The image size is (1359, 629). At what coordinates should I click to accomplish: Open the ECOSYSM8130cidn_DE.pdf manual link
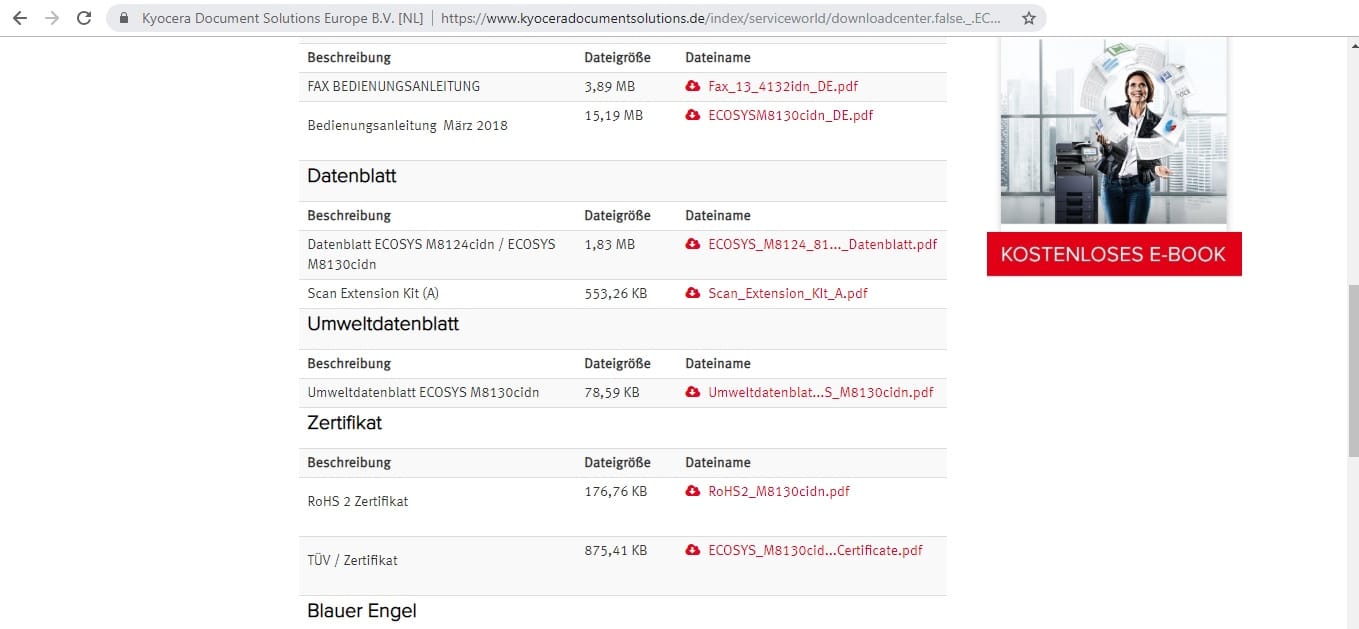click(x=791, y=116)
